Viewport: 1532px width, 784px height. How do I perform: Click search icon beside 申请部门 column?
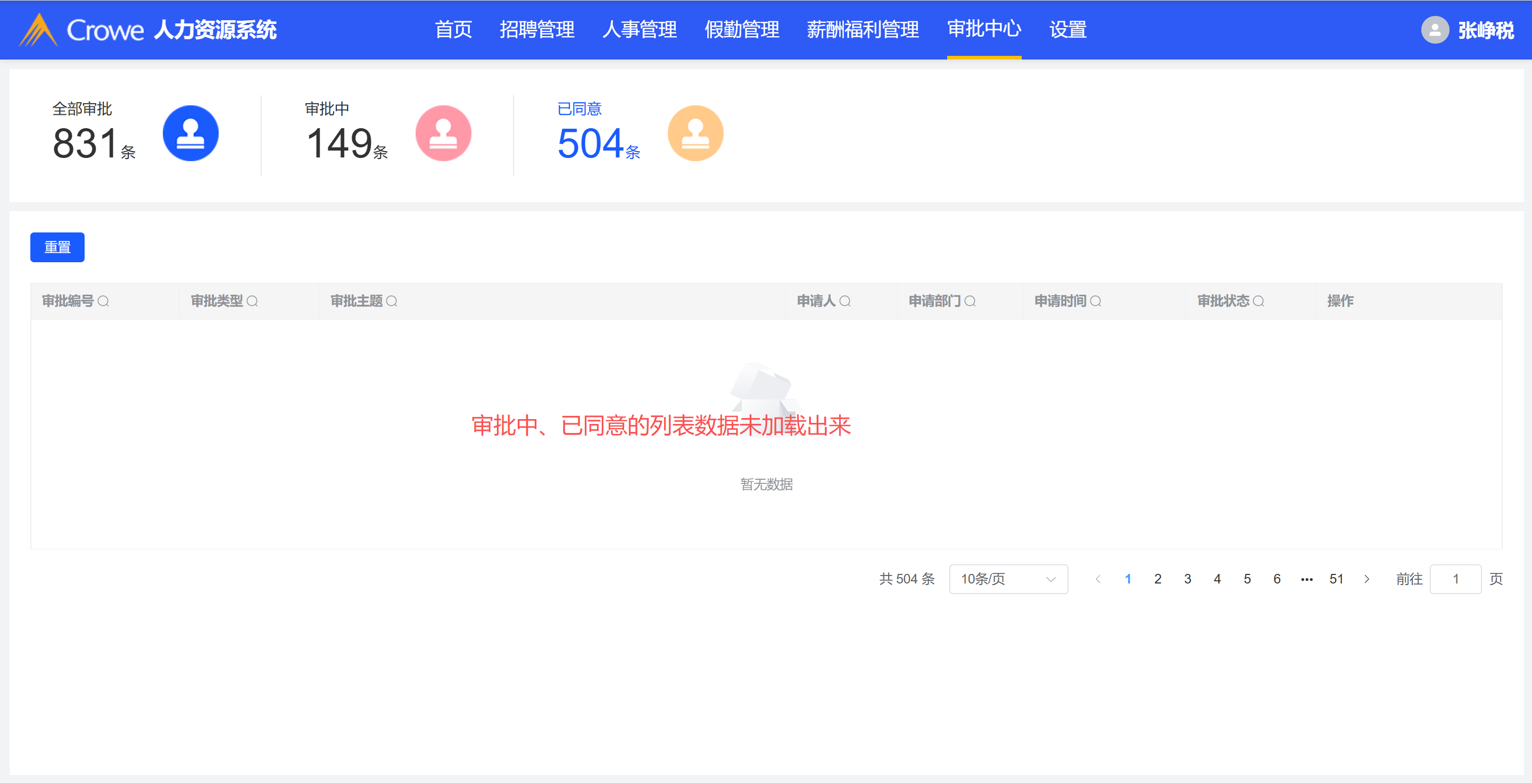(x=970, y=302)
